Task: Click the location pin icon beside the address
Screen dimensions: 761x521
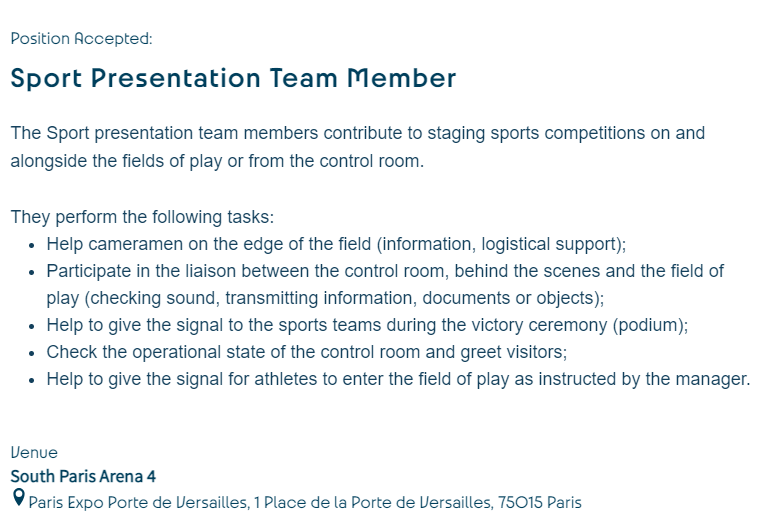Action: click(x=18, y=497)
